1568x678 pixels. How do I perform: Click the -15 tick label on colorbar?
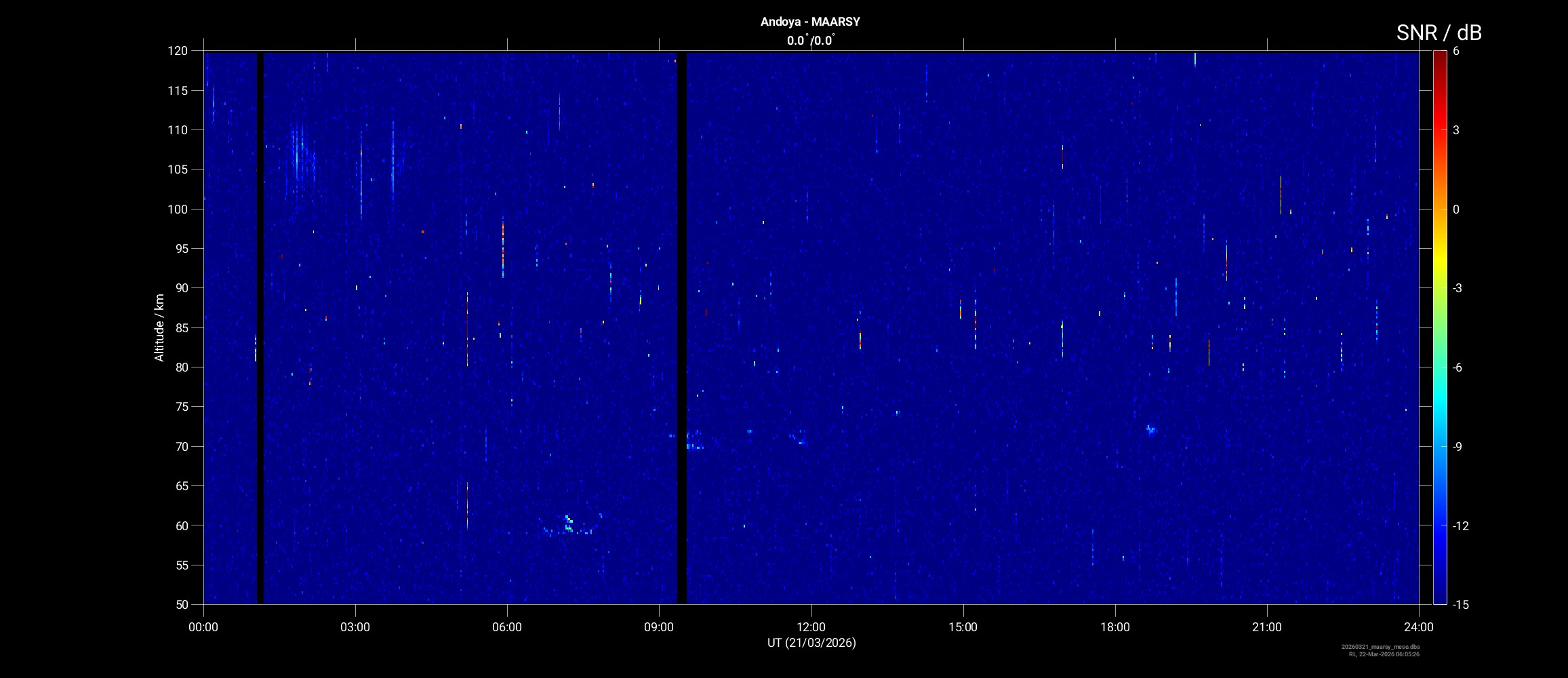pyautogui.click(x=1460, y=604)
